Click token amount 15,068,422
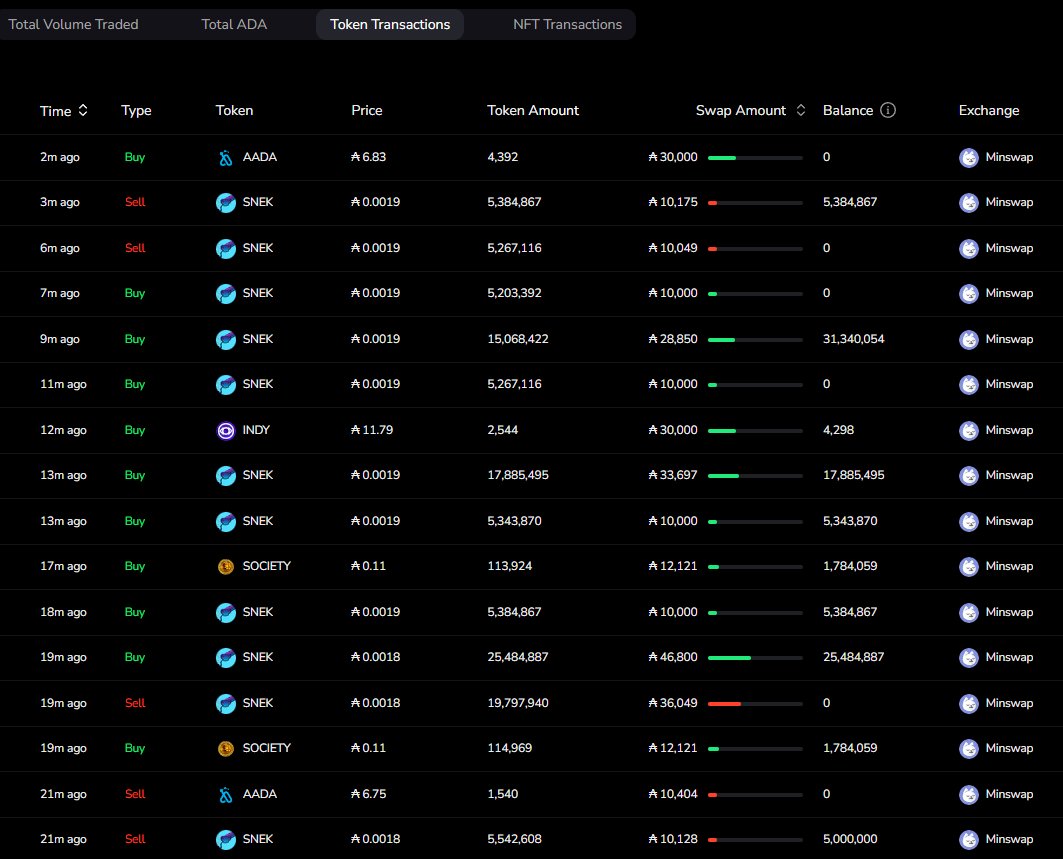This screenshot has width=1063, height=859. (x=518, y=338)
